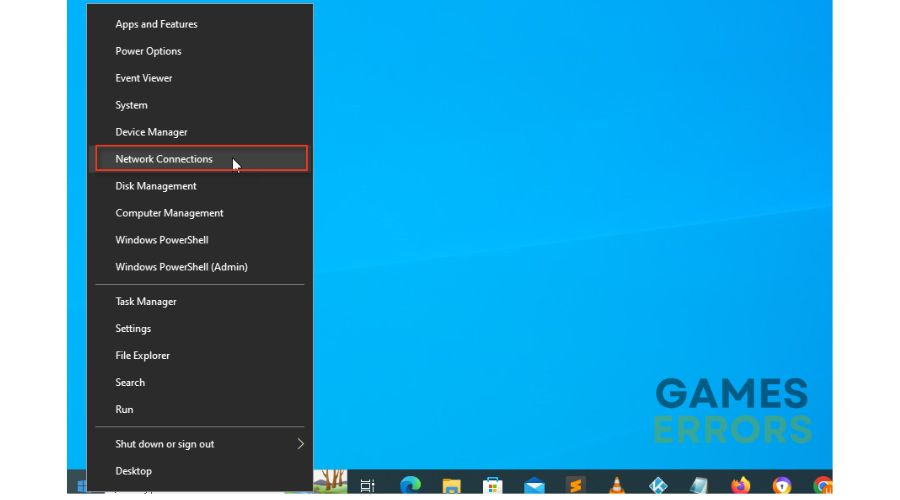Click Power Options in the menu
Image resolution: width=900 pixels, height=500 pixels.
(x=148, y=51)
